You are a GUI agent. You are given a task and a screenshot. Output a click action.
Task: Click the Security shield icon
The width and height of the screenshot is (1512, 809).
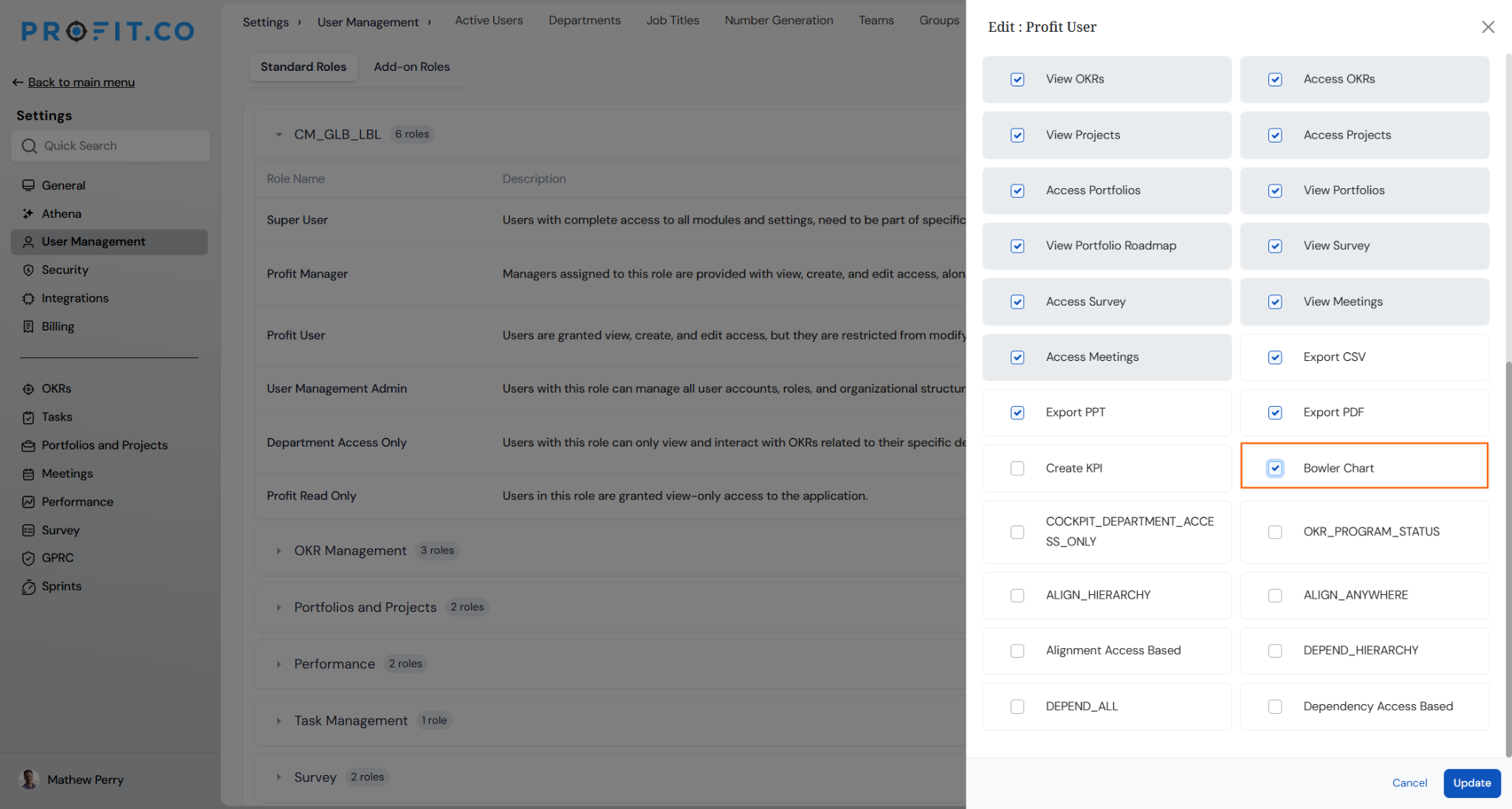[x=28, y=270]
